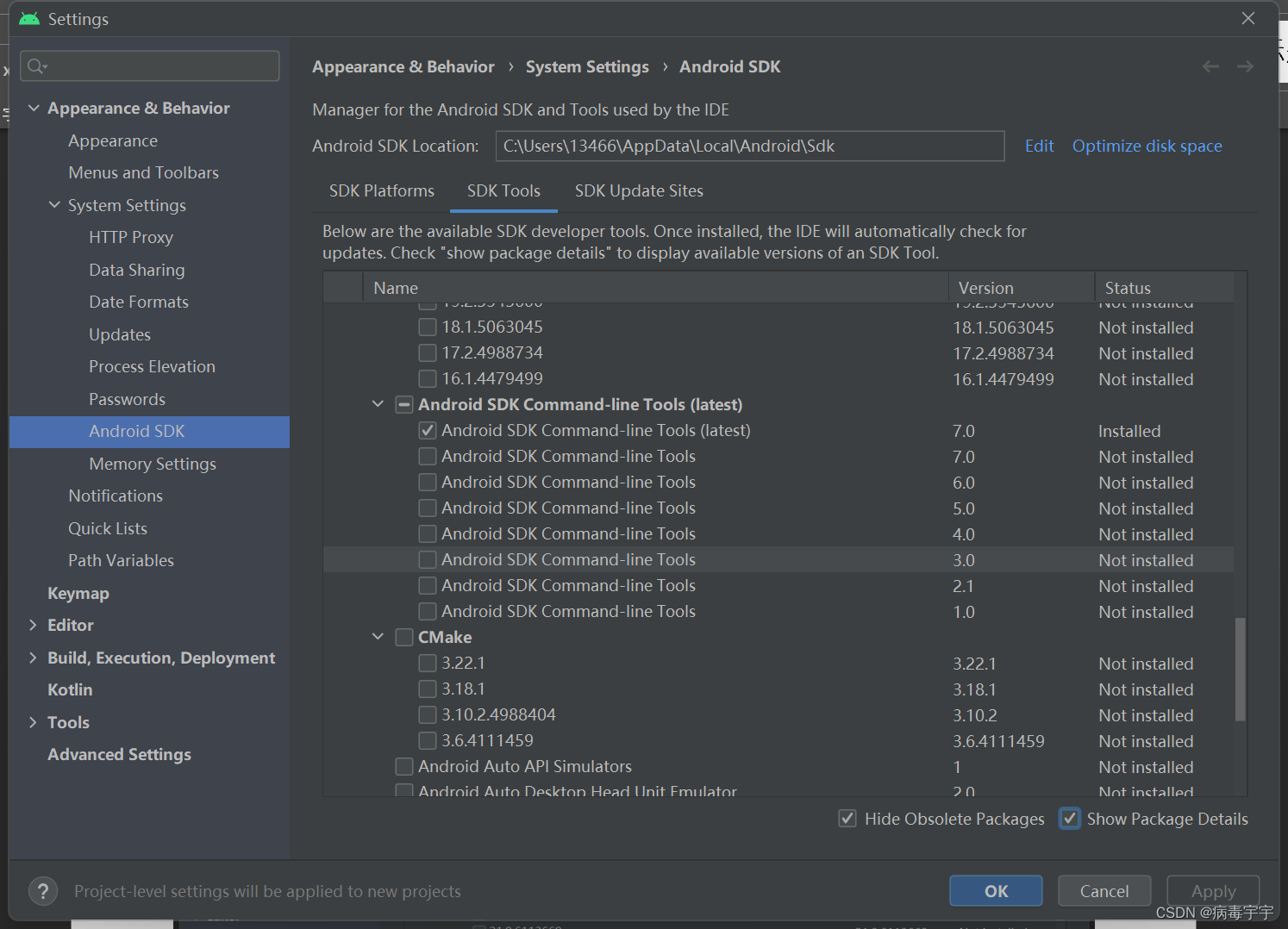
Task: Expand Build, Execution, Deployment node
Action: [33, 658]
